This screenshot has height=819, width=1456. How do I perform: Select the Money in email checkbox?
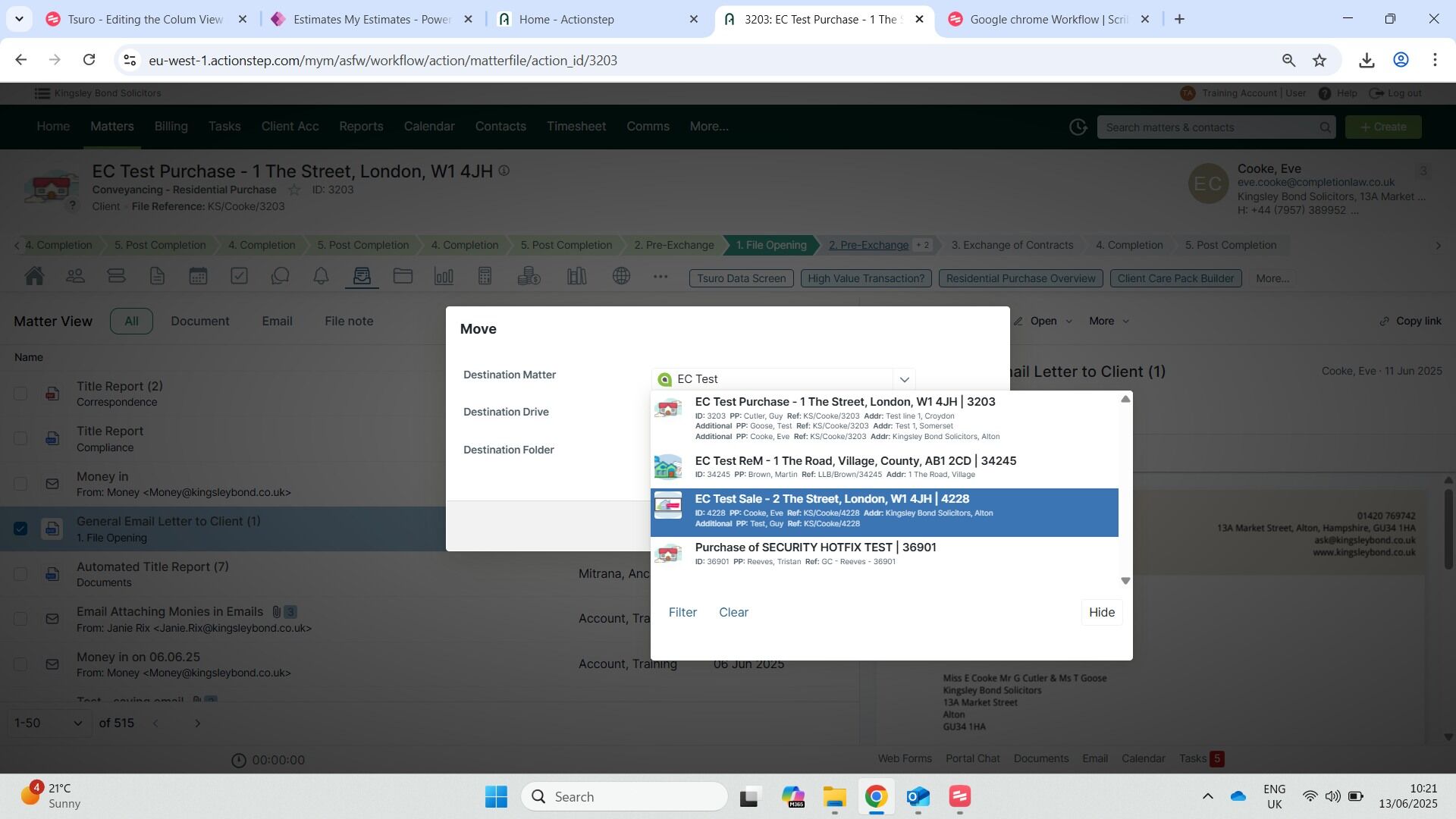point(20,484)
